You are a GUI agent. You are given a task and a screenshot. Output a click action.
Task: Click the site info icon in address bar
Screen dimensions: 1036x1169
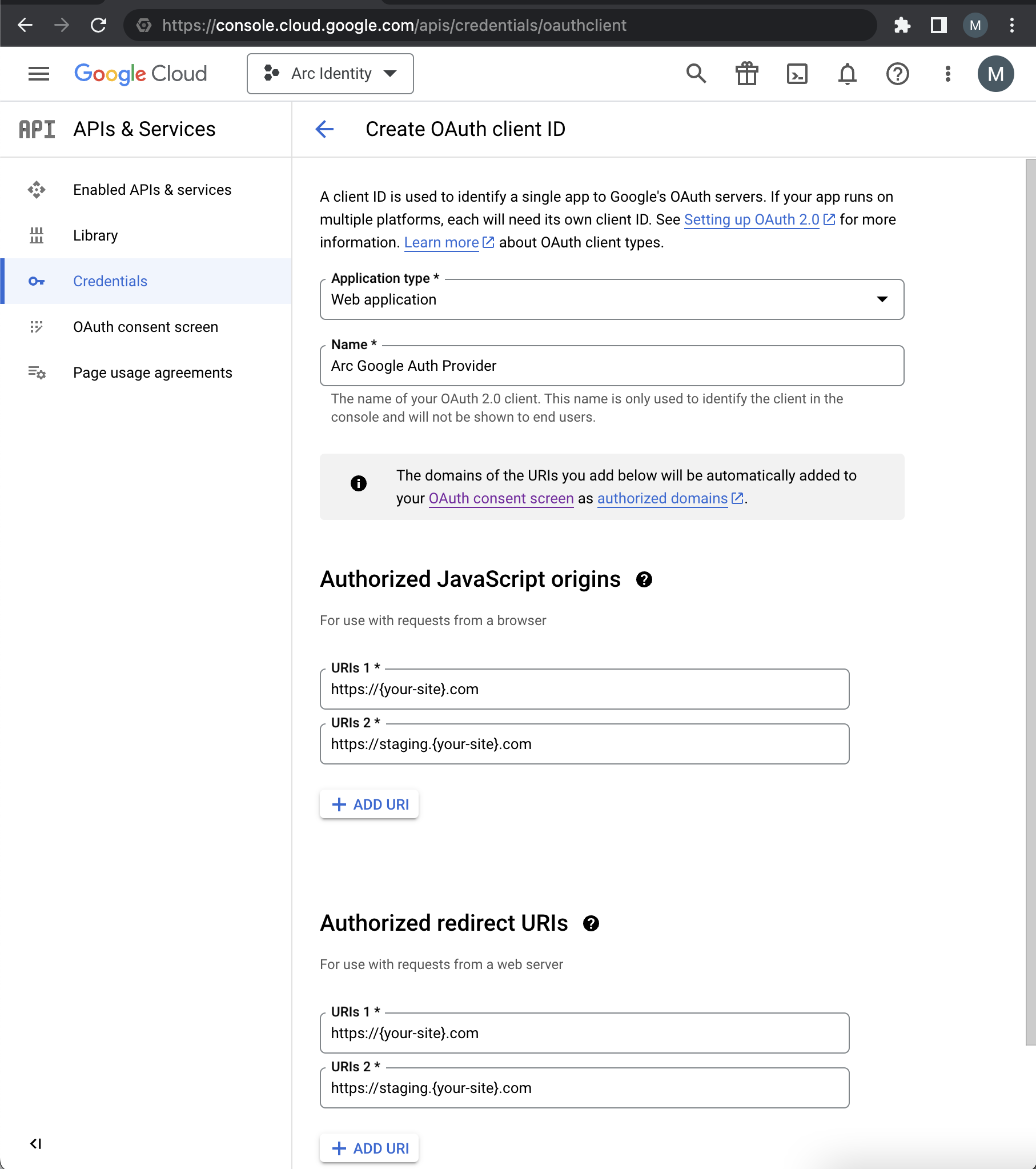[144, 25]
